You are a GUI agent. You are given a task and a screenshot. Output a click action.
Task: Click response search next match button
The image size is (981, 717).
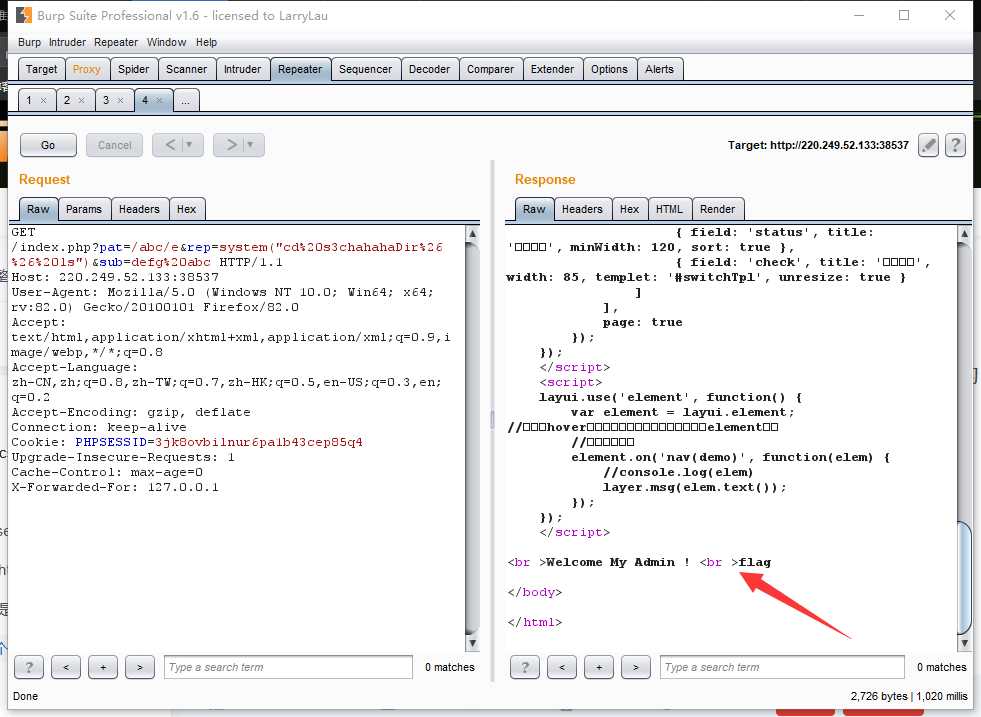point(635,667)
